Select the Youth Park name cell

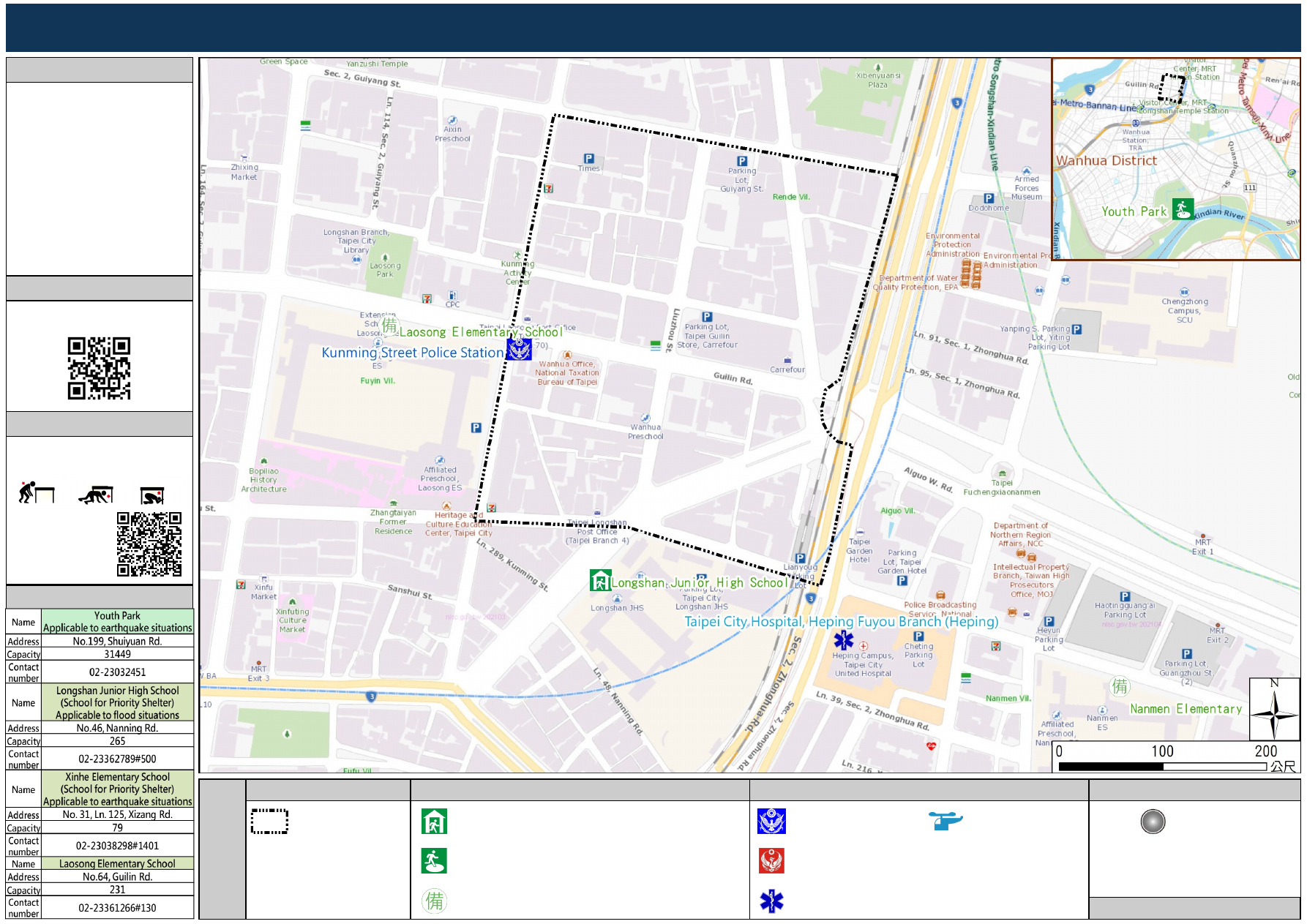tap(117, 622)
